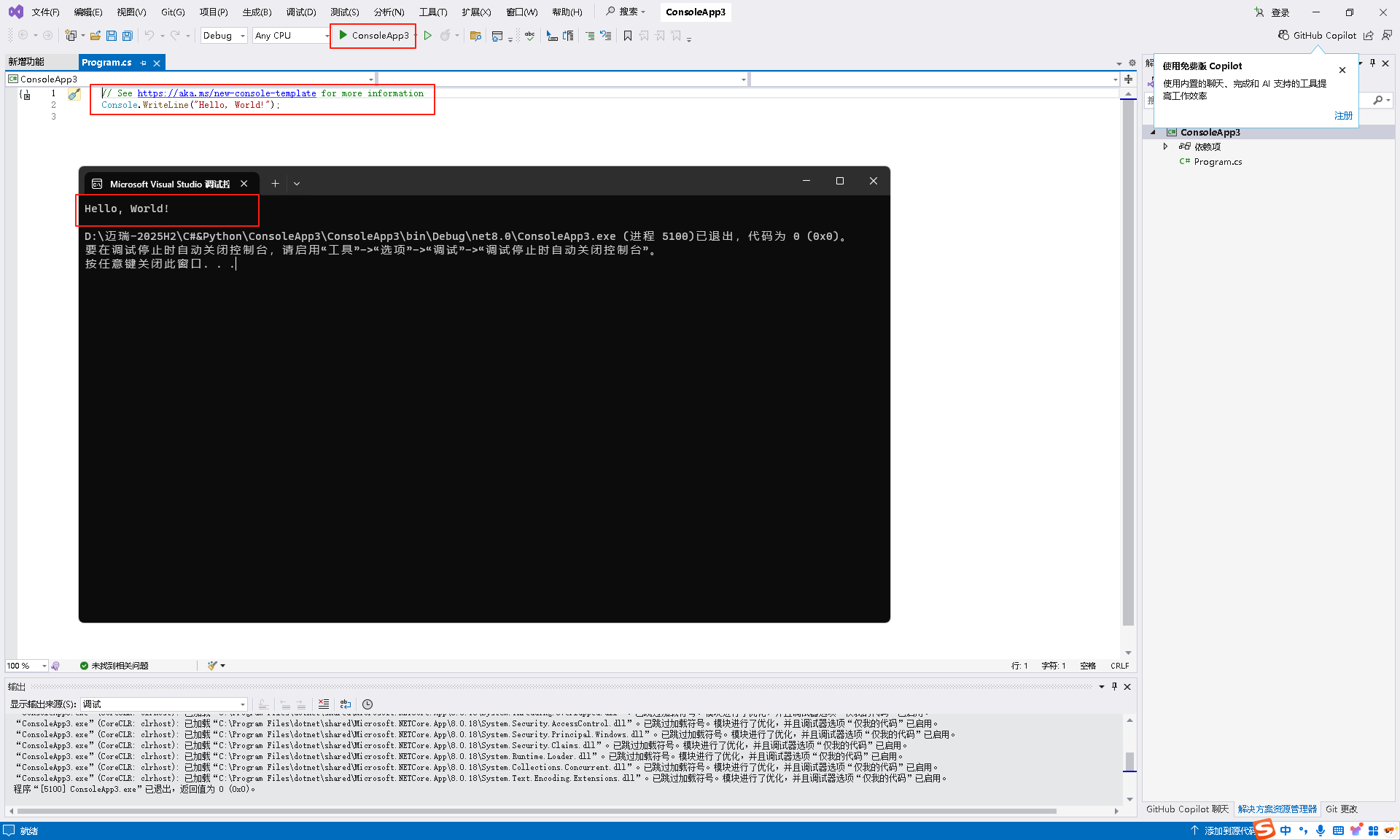Open the 调试(D) menu
Viewport: 1400px width, 840px height.
pos(301,12)
